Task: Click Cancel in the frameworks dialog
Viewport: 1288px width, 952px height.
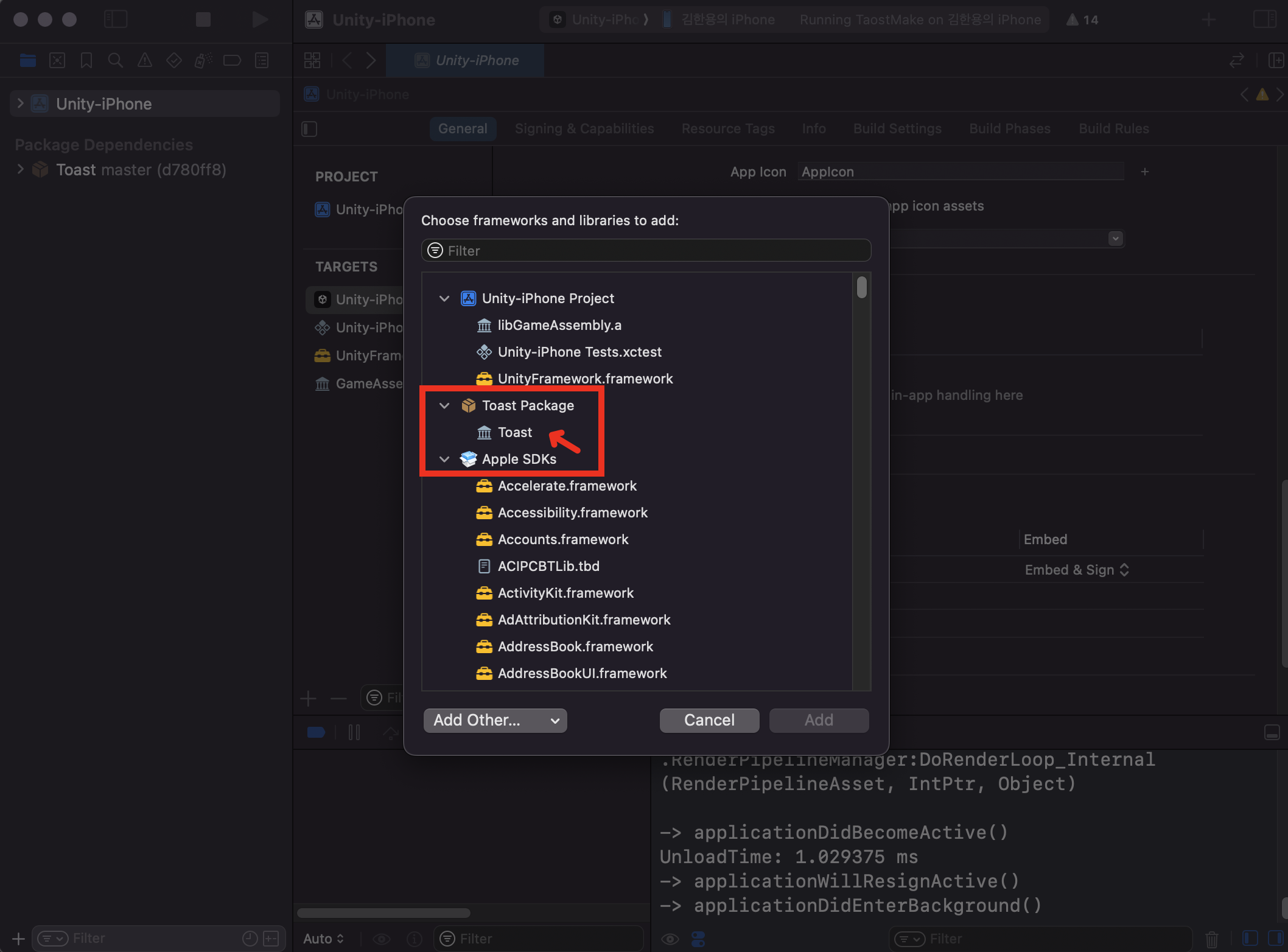Action: (x=709, y=720)
